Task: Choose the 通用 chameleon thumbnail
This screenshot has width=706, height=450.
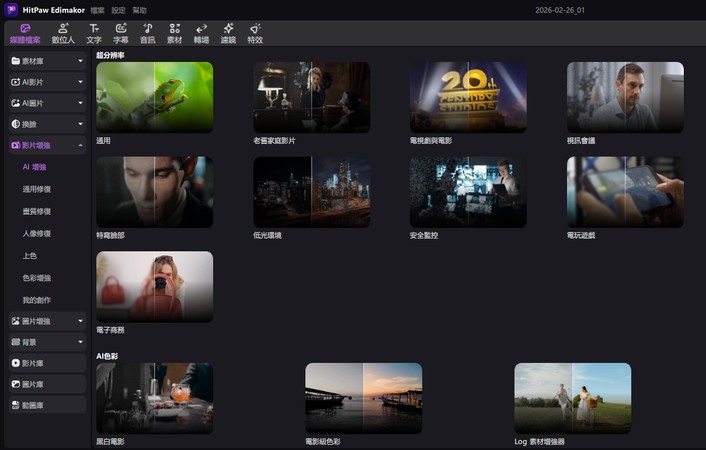Action: [x=154, y=97]
